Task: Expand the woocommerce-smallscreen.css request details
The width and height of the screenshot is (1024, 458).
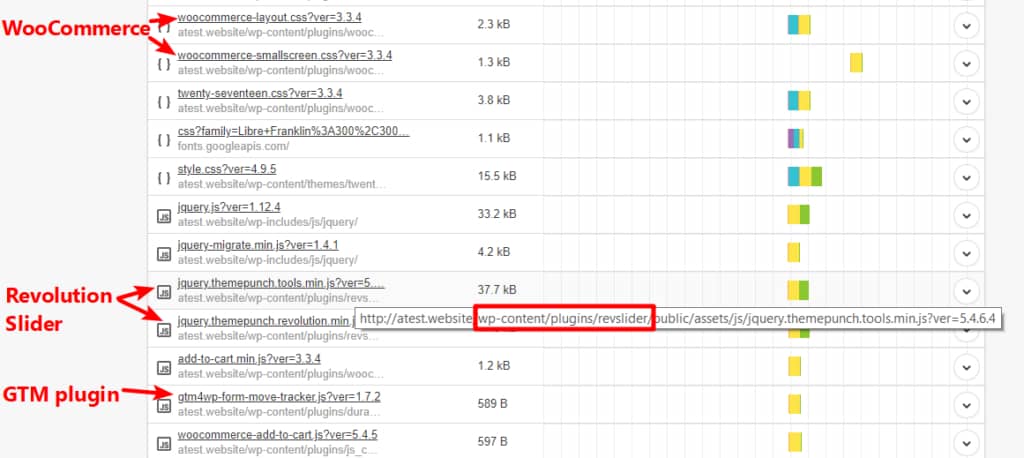Action: coord(967,63)
